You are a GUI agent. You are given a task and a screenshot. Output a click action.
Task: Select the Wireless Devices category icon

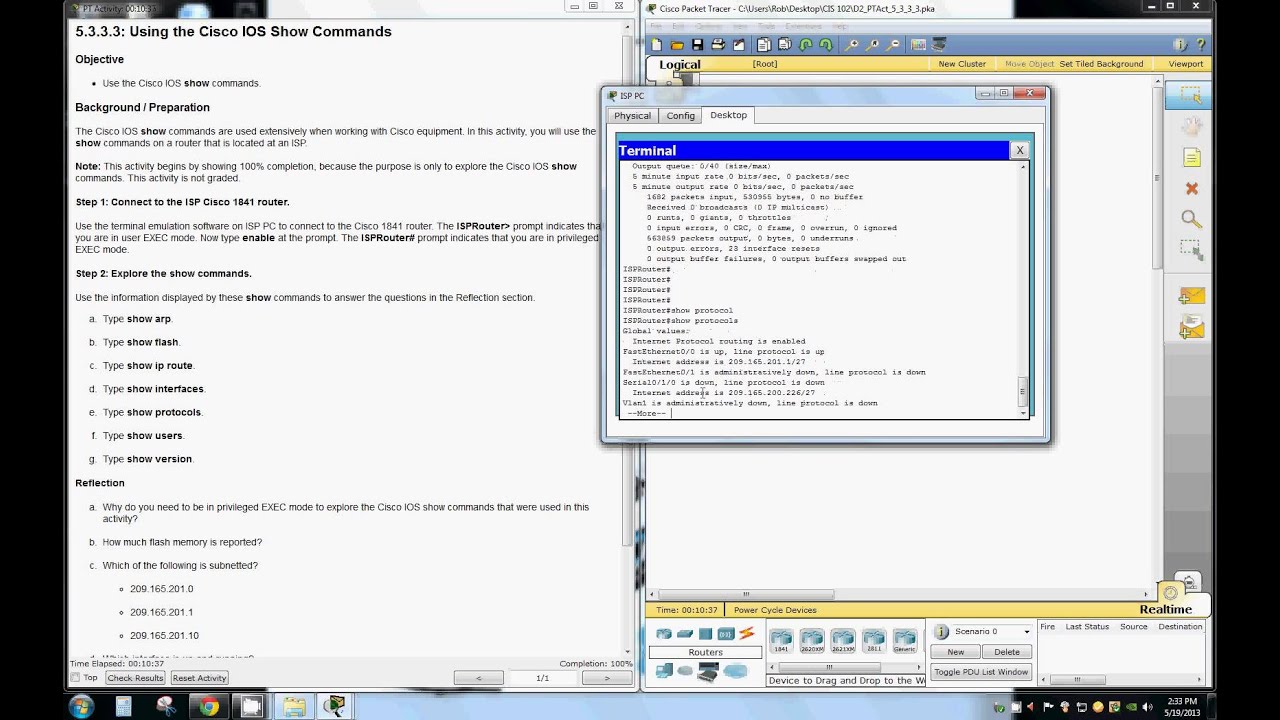726,634
